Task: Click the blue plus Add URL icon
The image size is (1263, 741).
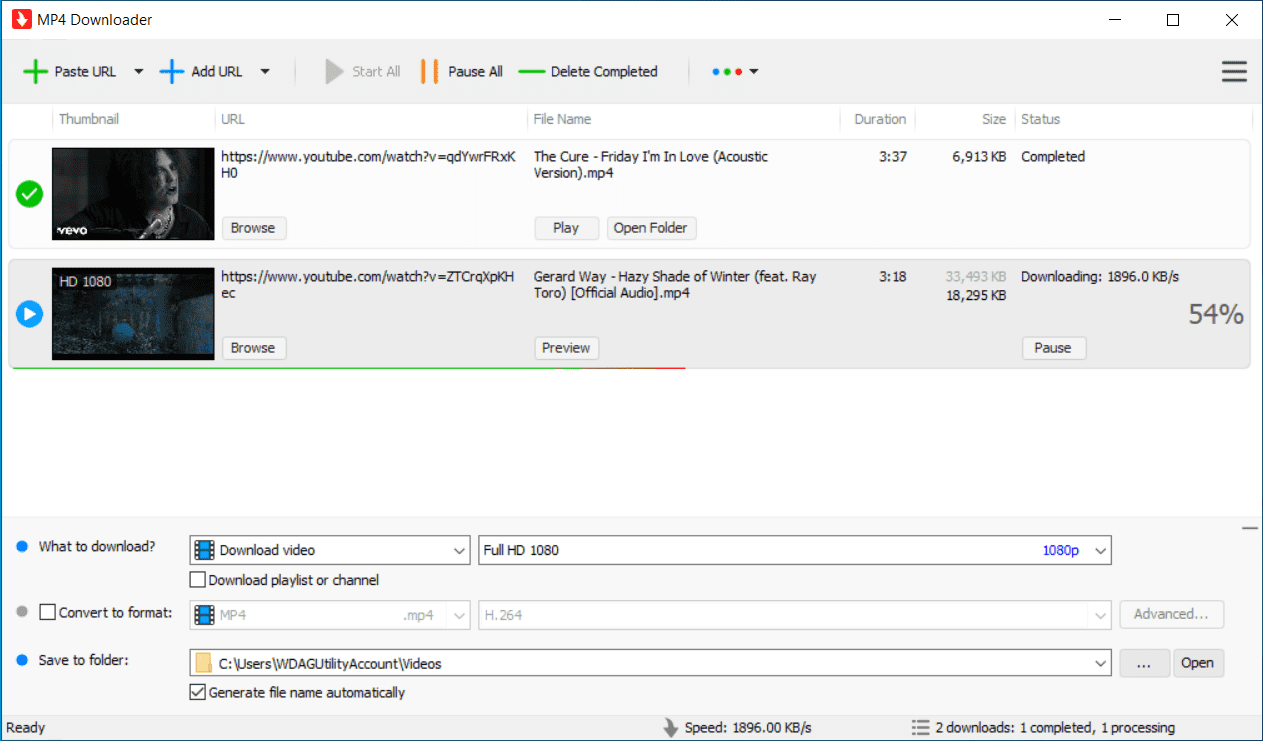Action: click(x=172, y=71)
